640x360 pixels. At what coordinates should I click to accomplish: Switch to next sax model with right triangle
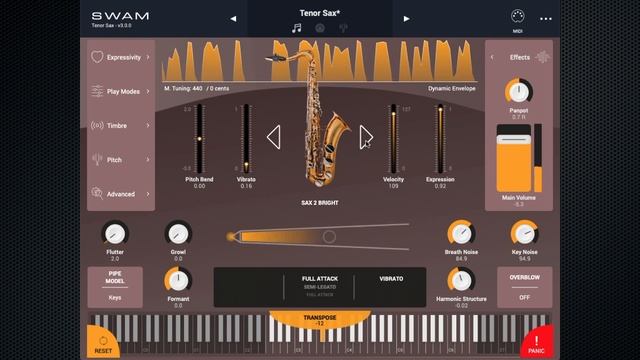pyautogui.click(x=366, y=137)
